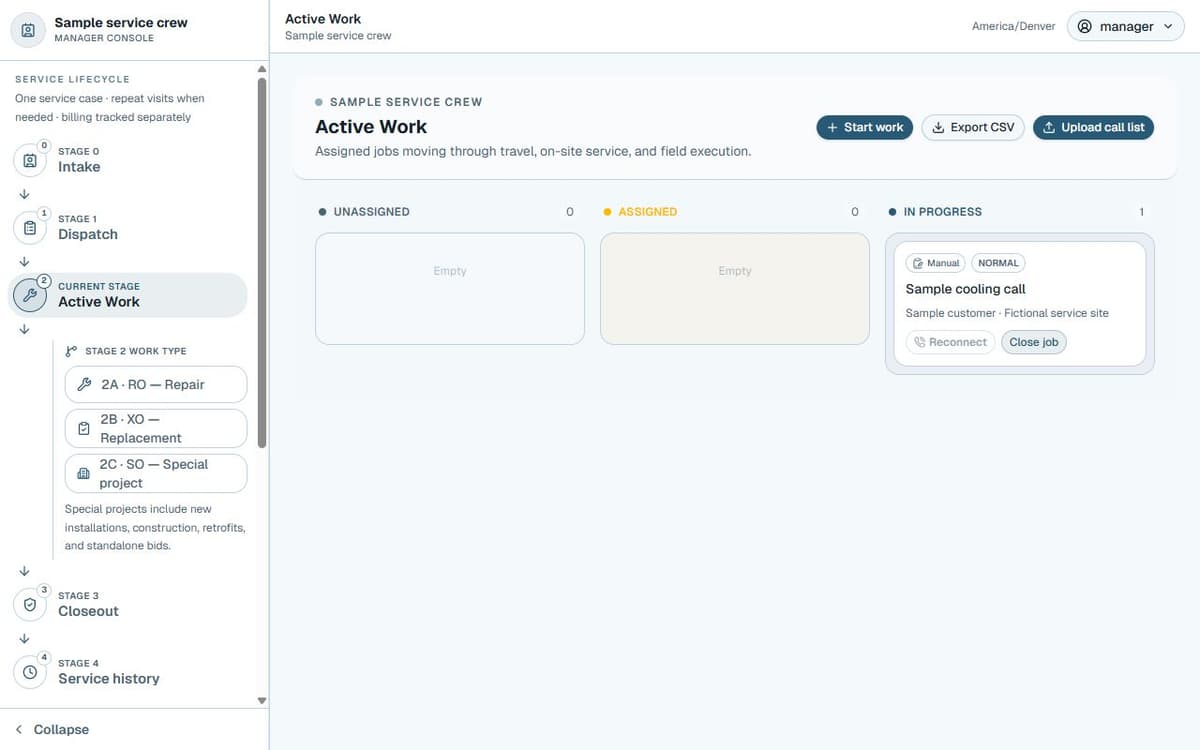Click the download icon on Export CSV
This screenshot has width=1200, height=750.
(938, 128)
